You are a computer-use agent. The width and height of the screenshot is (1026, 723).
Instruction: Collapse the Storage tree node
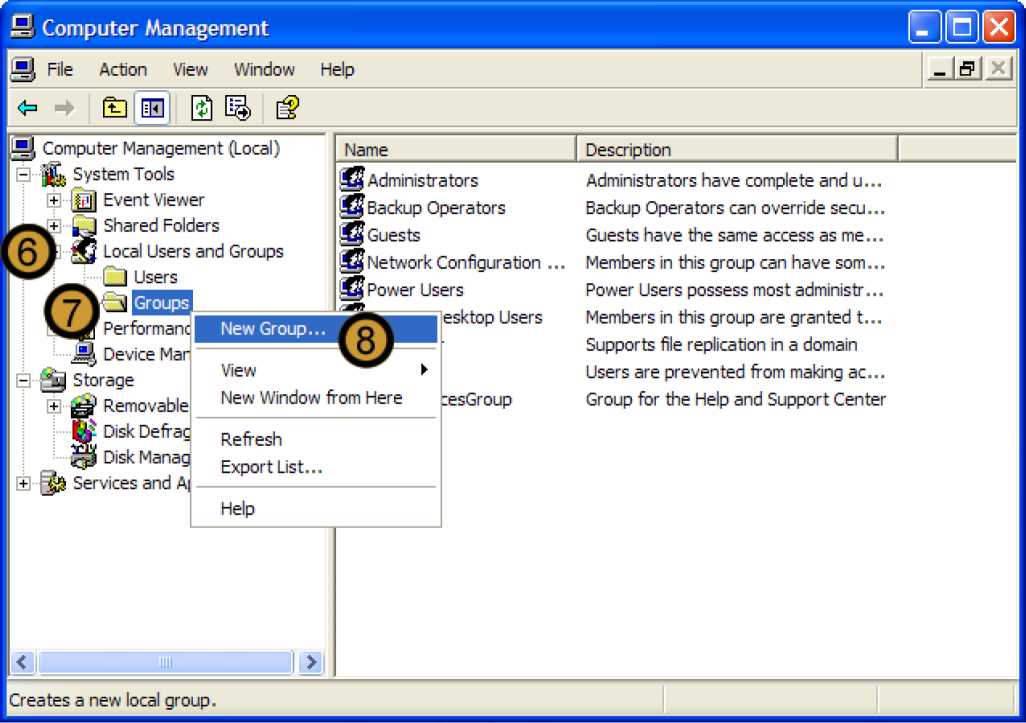pyautogui.click(x=24, y=380)
